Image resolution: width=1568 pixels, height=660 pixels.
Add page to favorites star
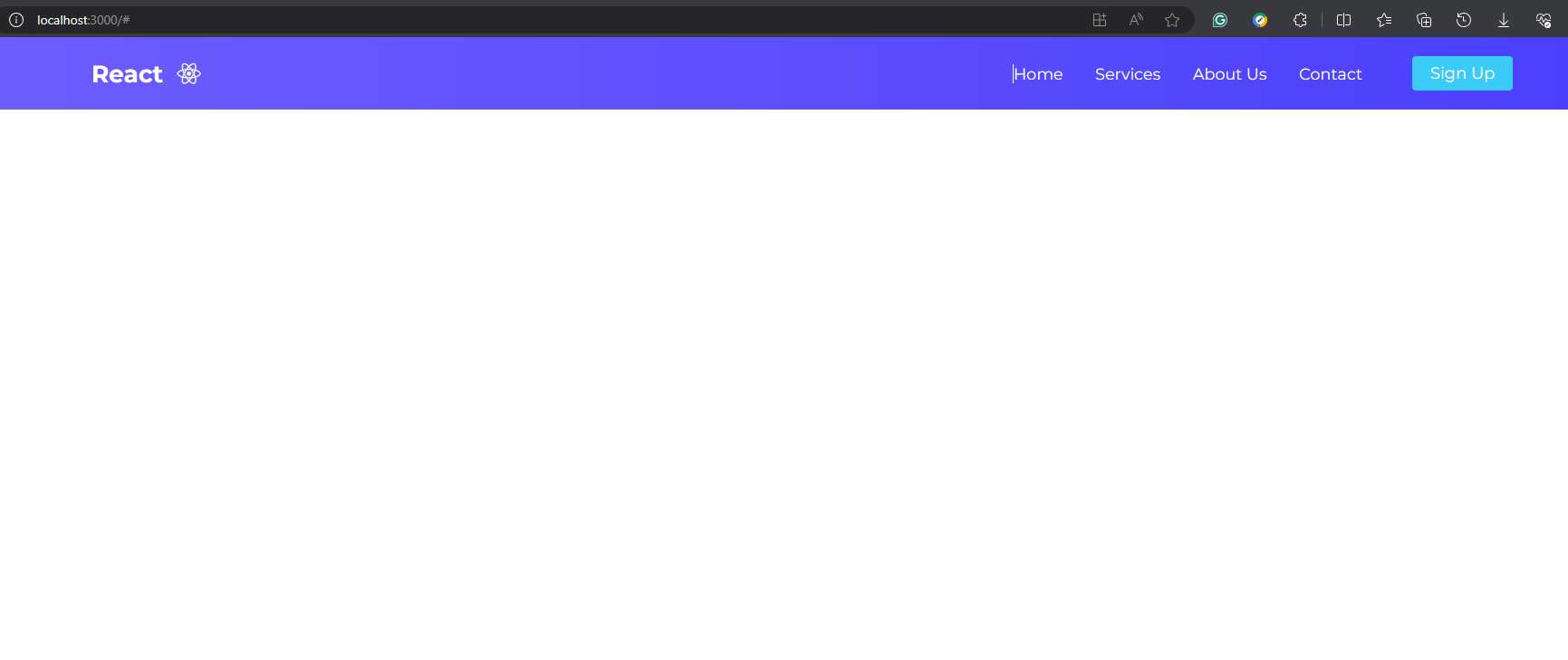coord(1172,20)
